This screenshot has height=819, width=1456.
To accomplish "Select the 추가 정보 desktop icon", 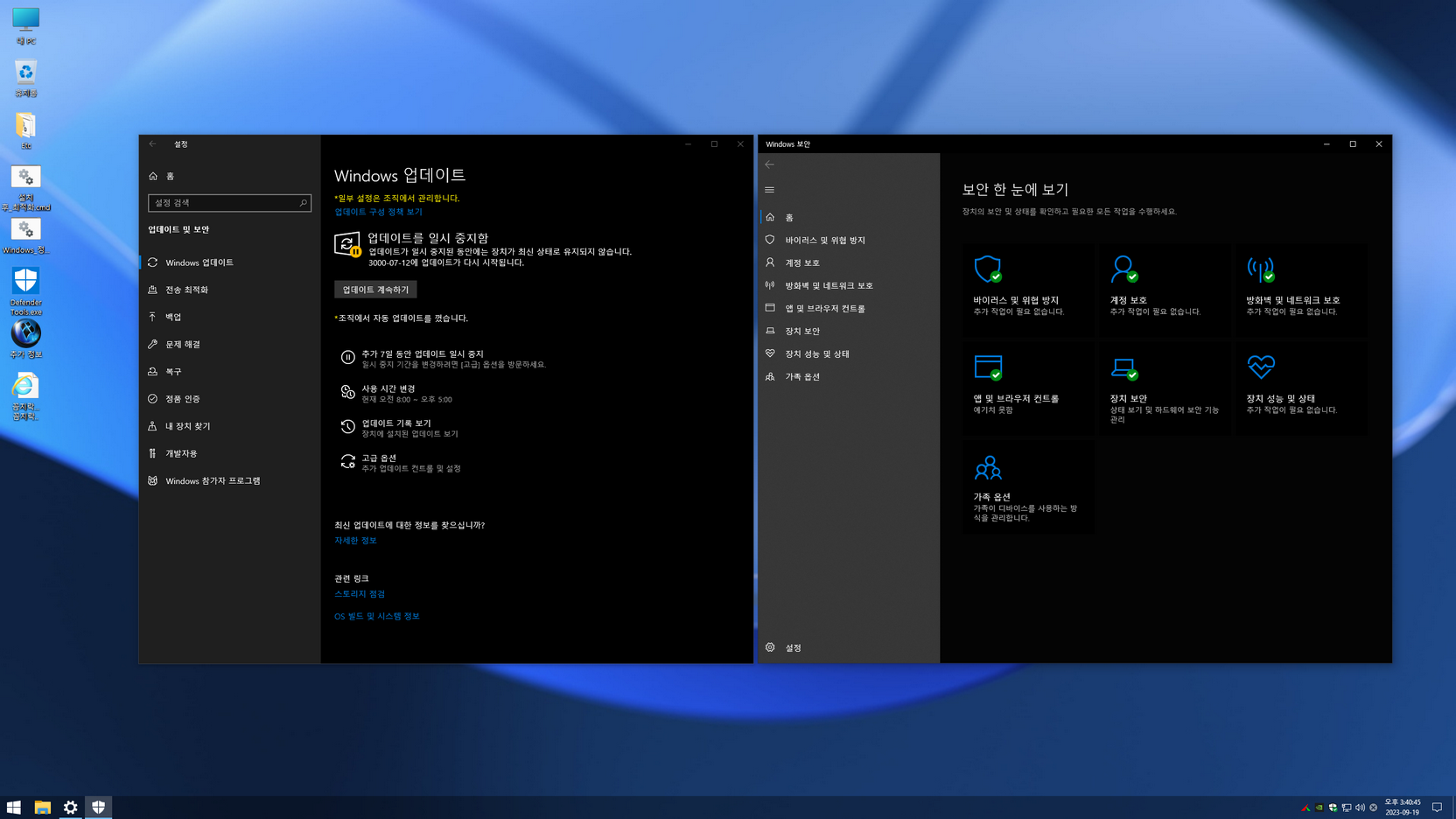I will coord(25,339).
